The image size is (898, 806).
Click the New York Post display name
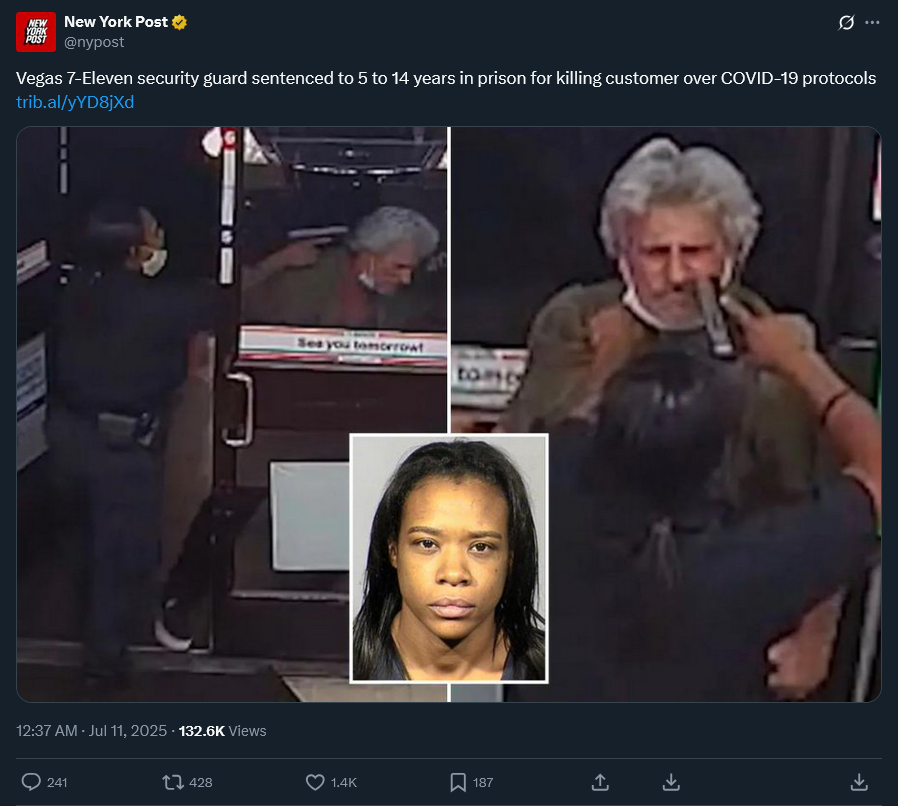tap(116, 22)
